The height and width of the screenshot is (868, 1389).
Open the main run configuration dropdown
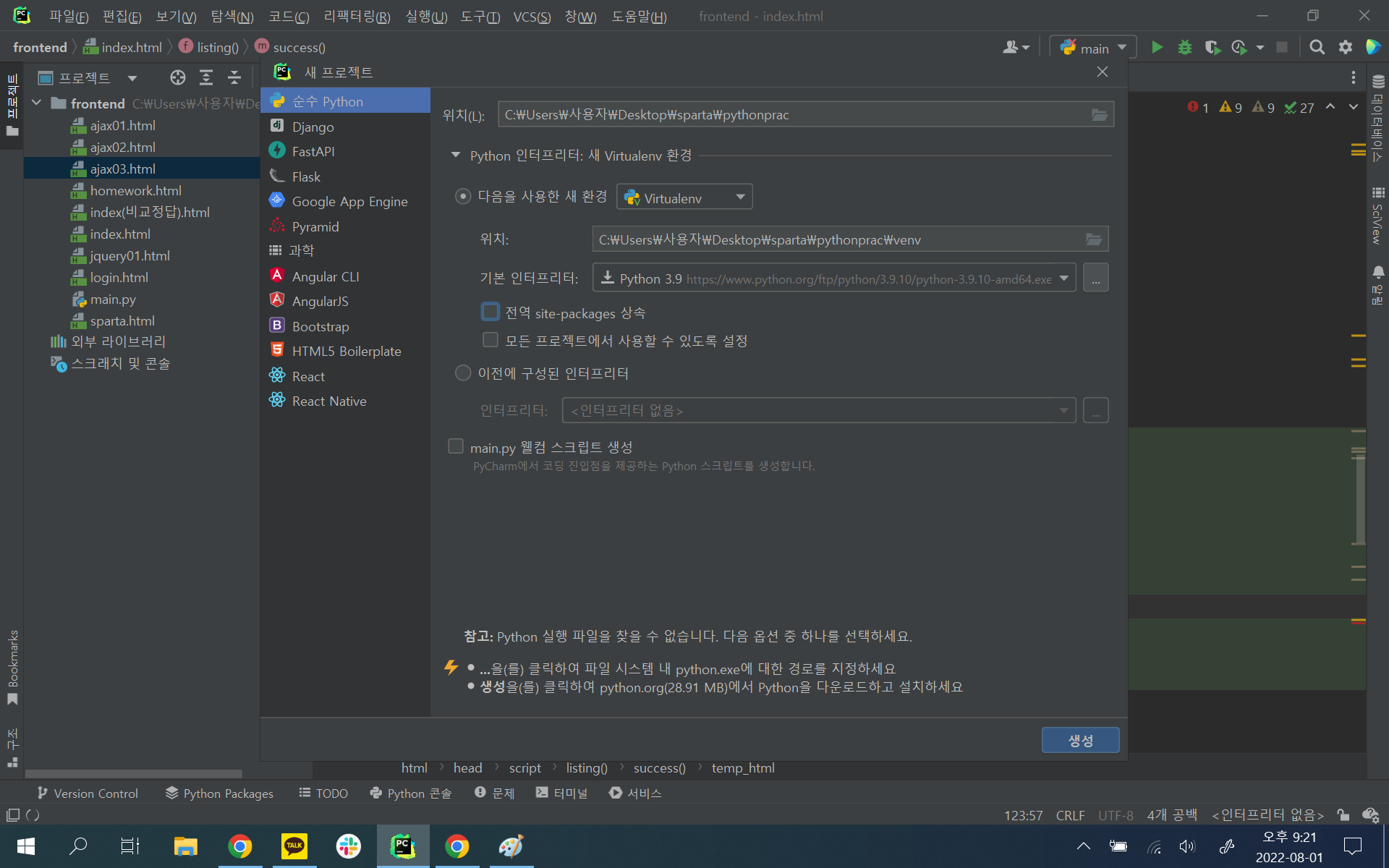pos(1093,48)
